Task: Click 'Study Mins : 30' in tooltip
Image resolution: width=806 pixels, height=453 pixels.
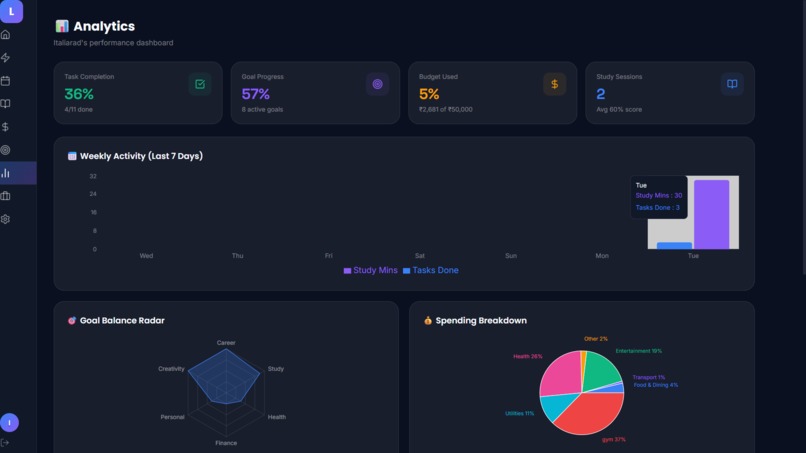Action: [658, 195]
